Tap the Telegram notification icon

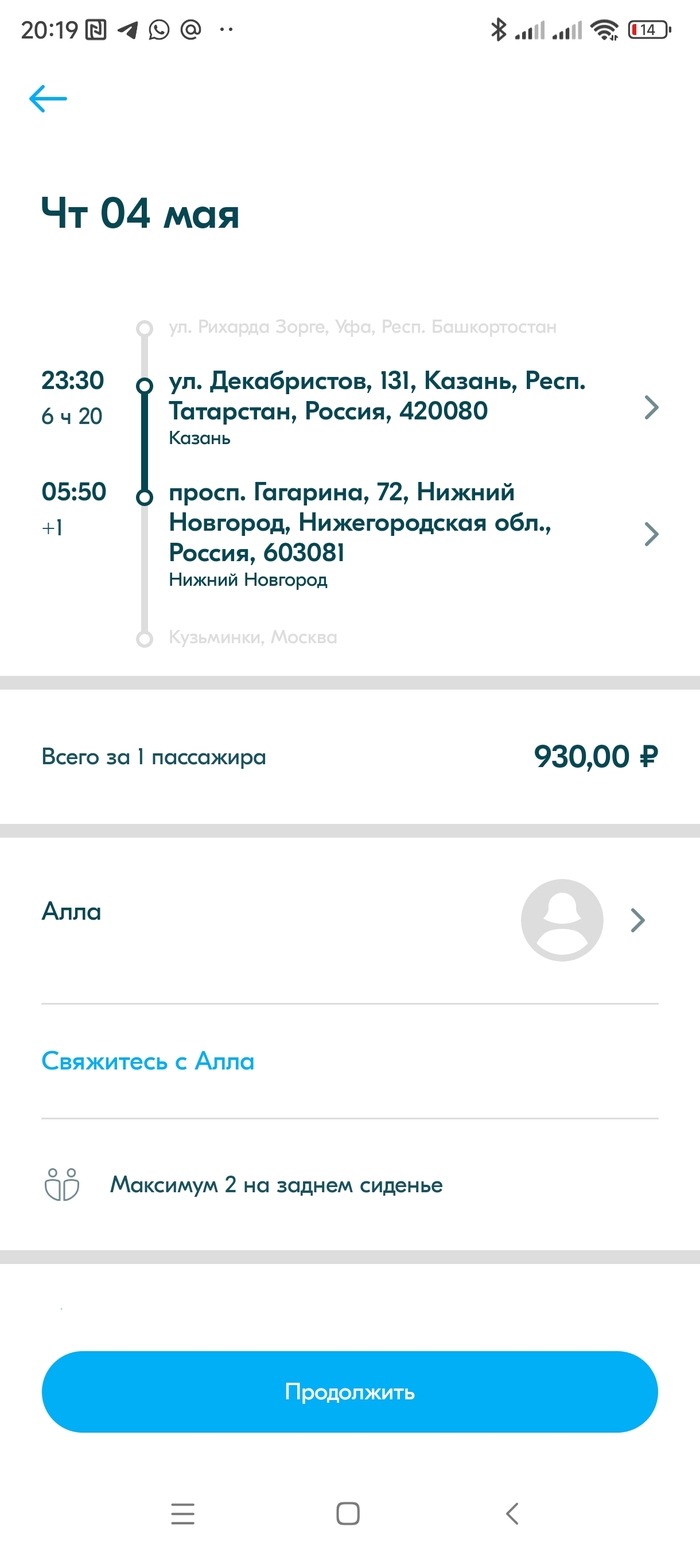pyautogui.click(x=127, y=30)
